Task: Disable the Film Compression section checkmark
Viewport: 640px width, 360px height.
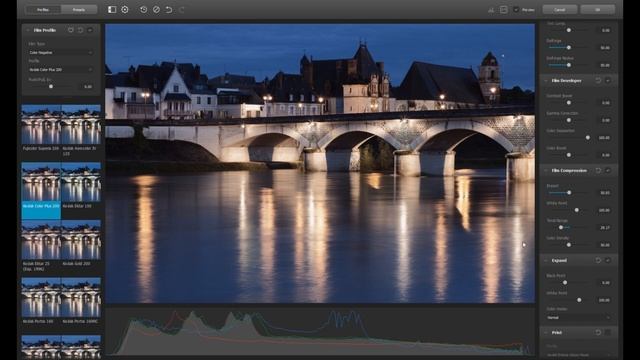Action: pos(608,171)
